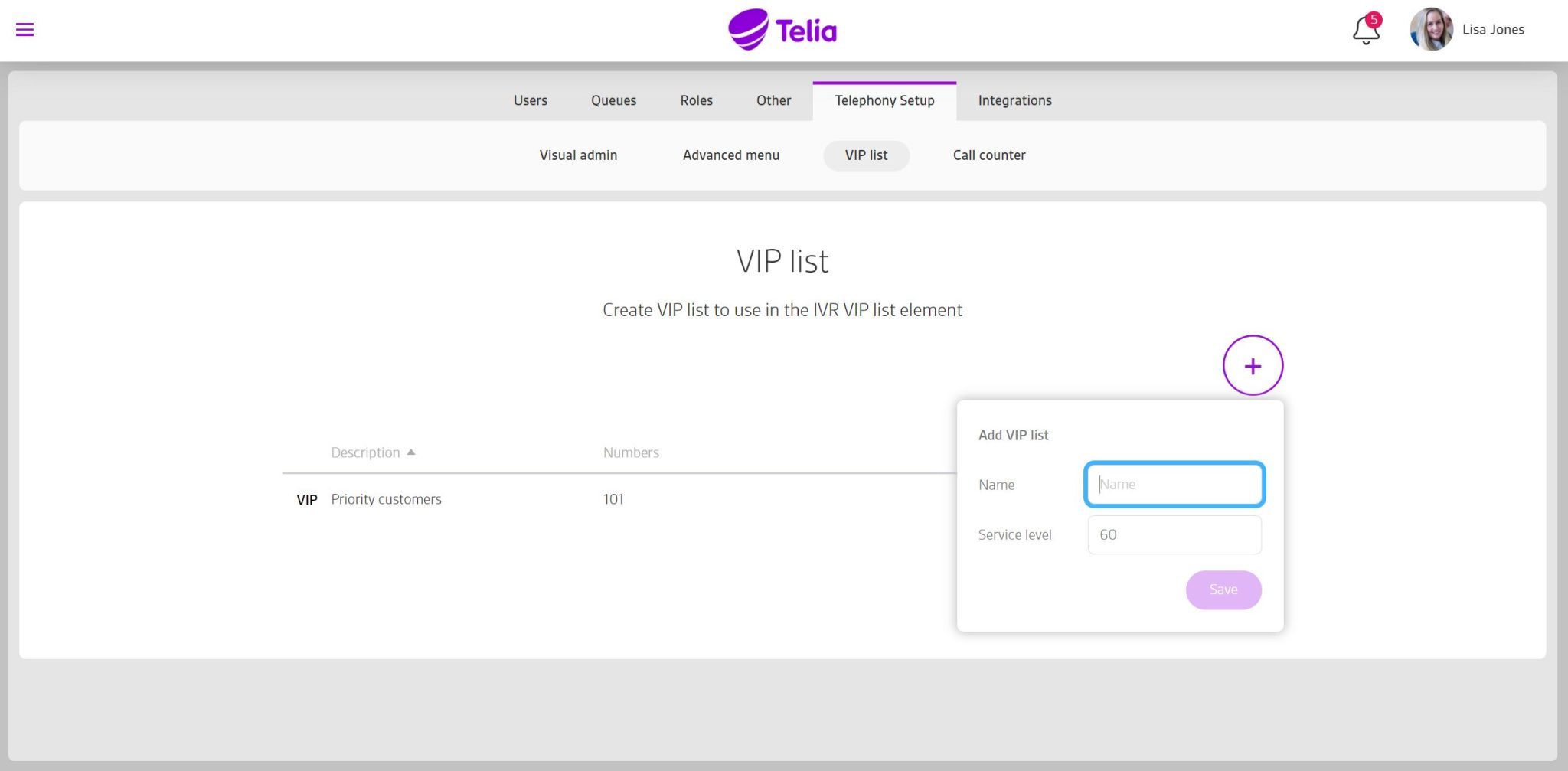The height and width of the screenshot is (771, 1568).
Task: Click the plus add VIP list button
Action: tap(1253, 366)
